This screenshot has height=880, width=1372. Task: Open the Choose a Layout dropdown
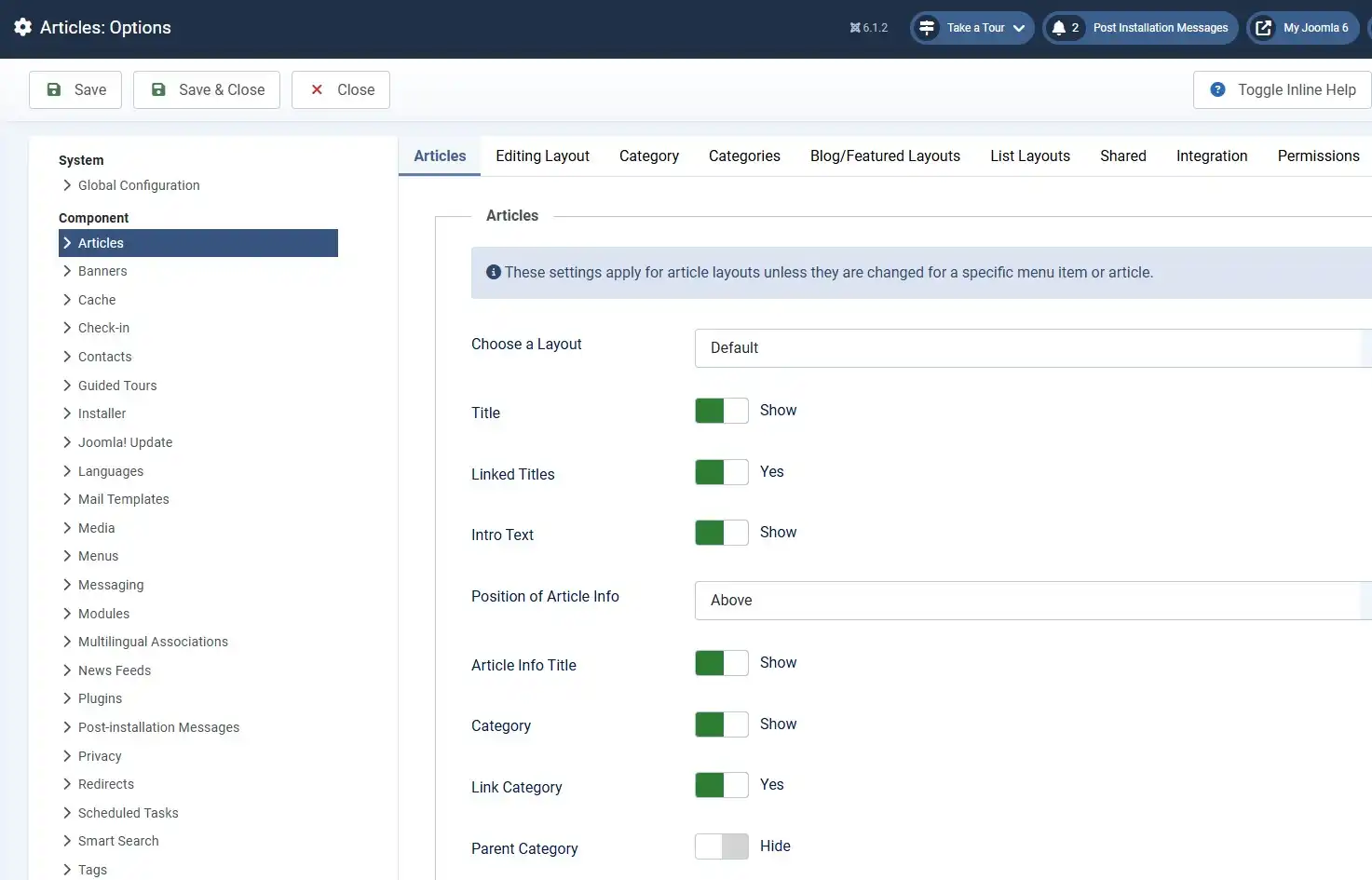click(x=1033, y=348)
